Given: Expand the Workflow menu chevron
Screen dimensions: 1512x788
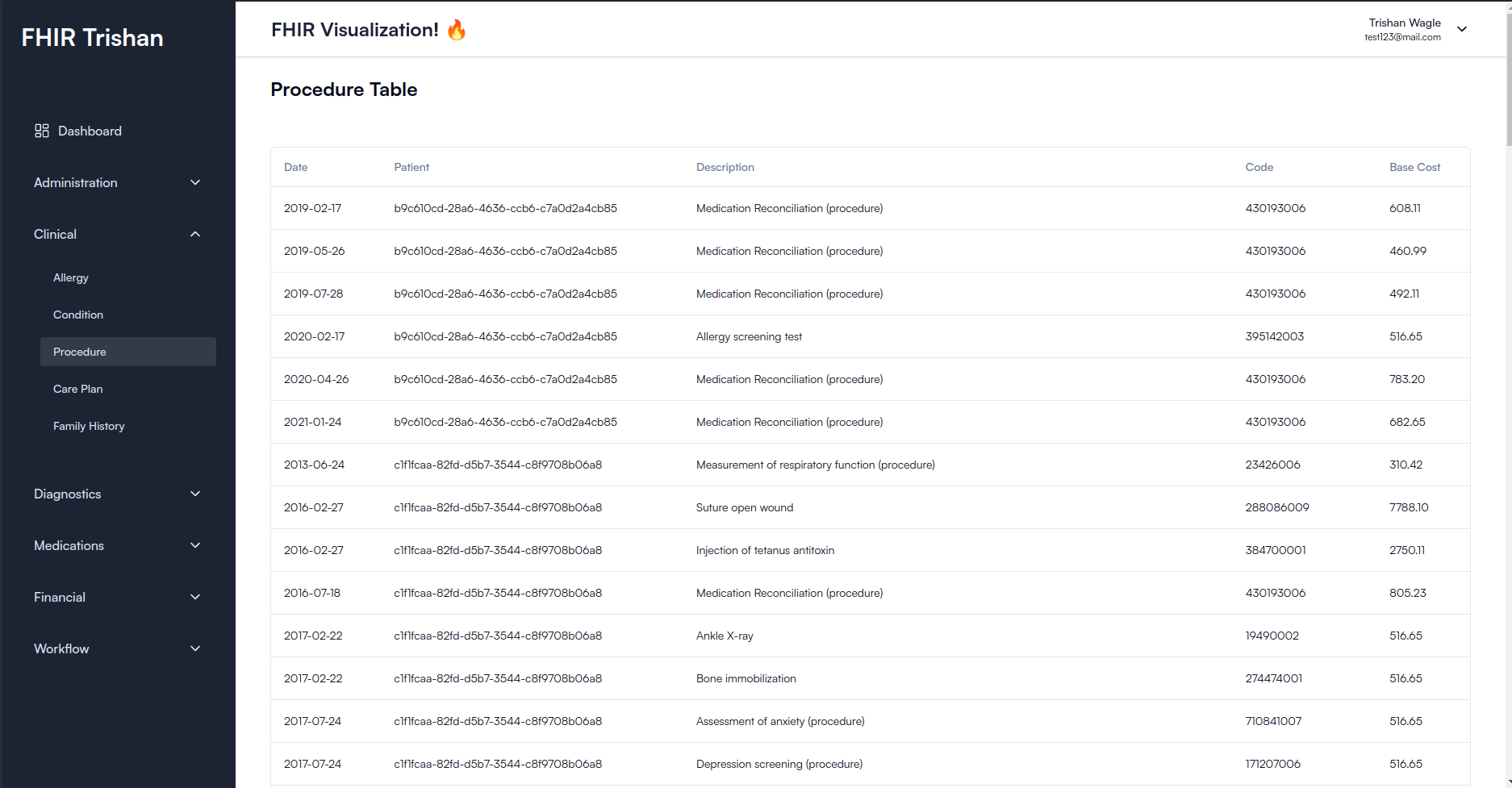Looking at the screenshot, I should pyautogui.click(x=195, y=648).
